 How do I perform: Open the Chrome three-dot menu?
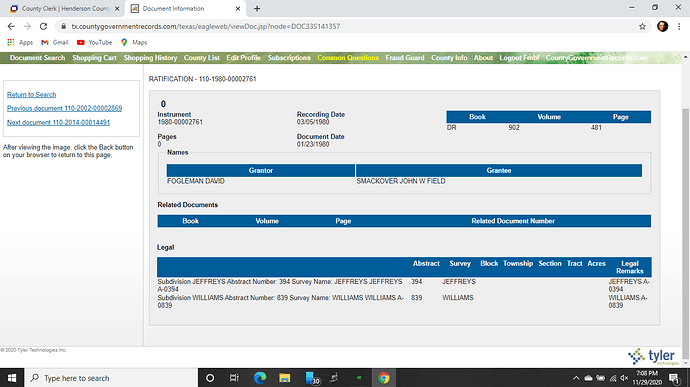click(679, 26)
